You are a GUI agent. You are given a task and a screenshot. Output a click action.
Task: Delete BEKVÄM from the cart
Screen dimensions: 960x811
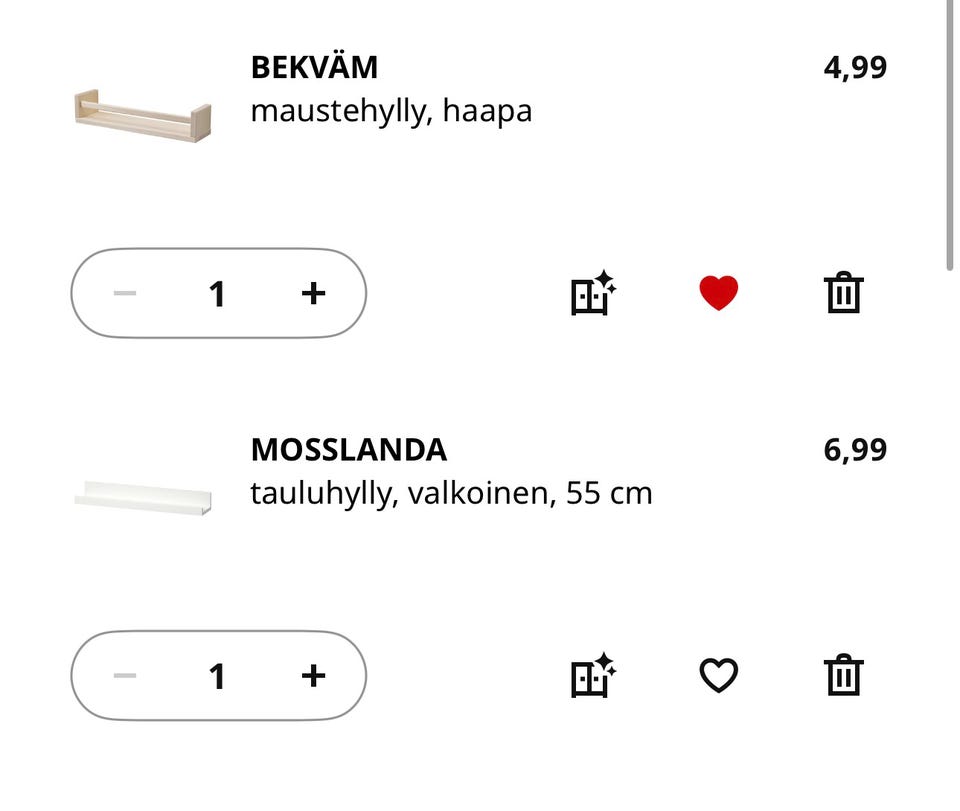pos(843,292)
